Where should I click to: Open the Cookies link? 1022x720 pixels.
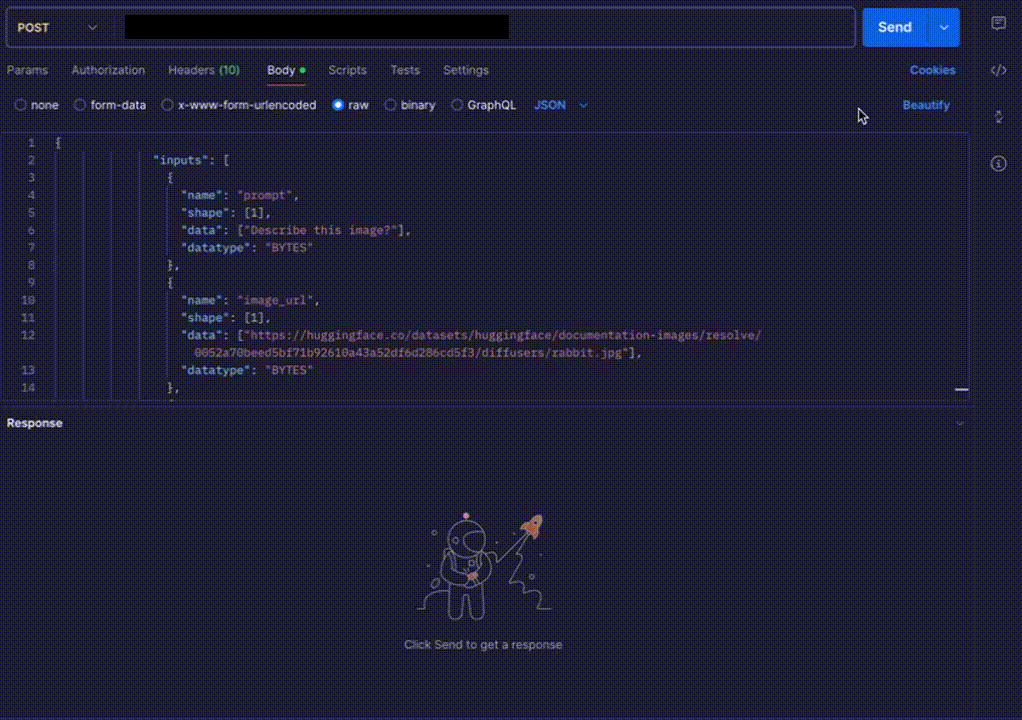(932, 70)
